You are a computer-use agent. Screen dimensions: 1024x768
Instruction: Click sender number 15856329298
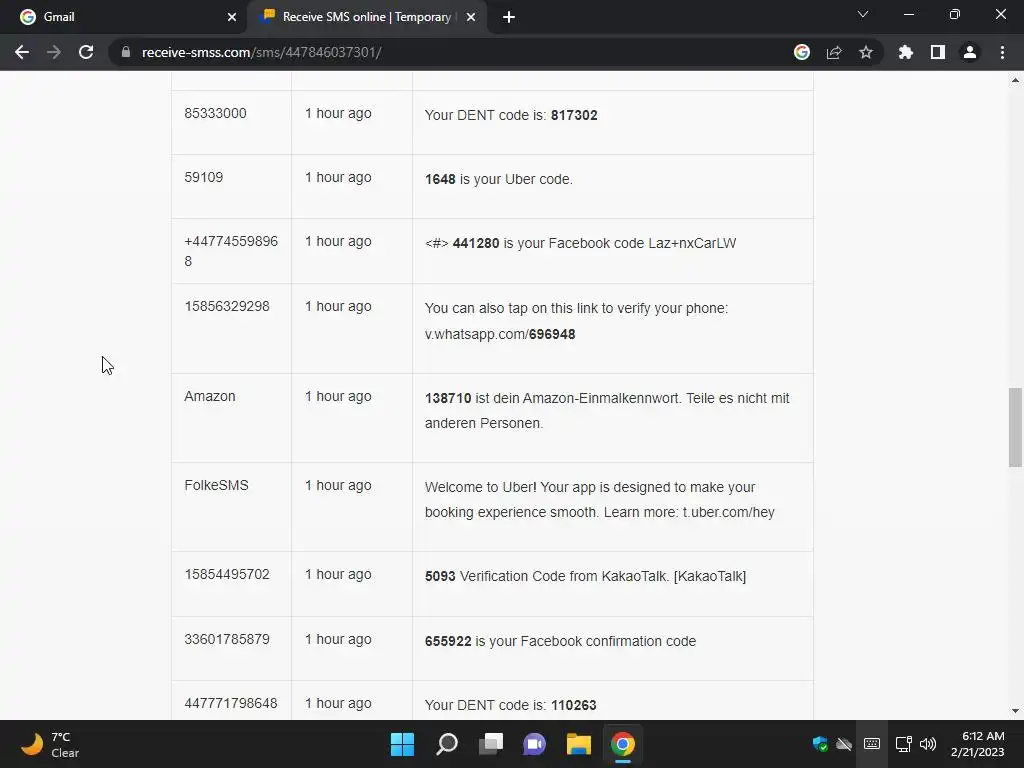point(227,306)
